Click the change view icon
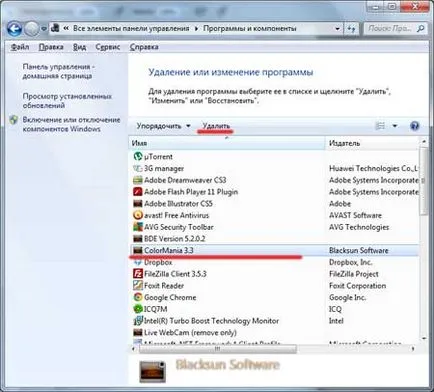This screenshot has width=434, height=392. tap(380, 126)
